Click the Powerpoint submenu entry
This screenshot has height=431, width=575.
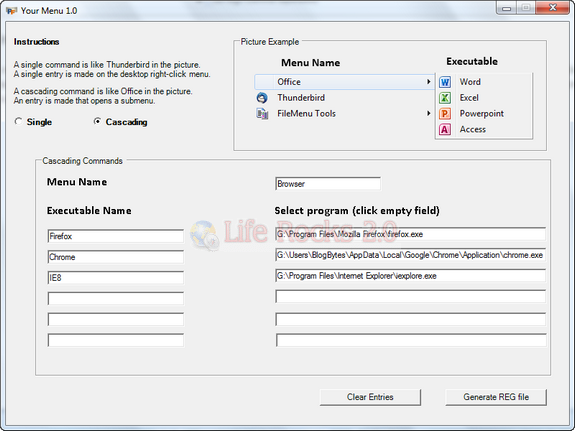481,113
